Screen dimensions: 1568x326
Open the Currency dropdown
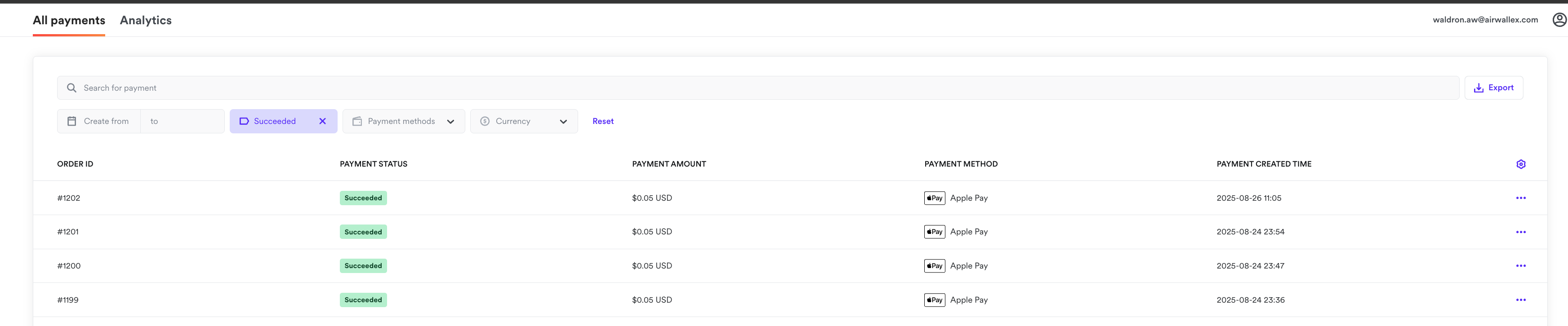pyautogui.click(x=523, y=121)
